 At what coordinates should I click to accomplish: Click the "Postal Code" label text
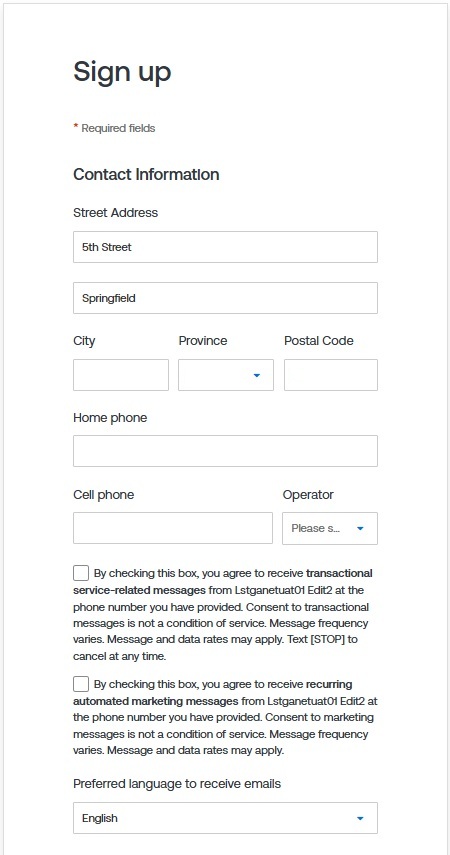pyautogui.click(x=319, y=341)
